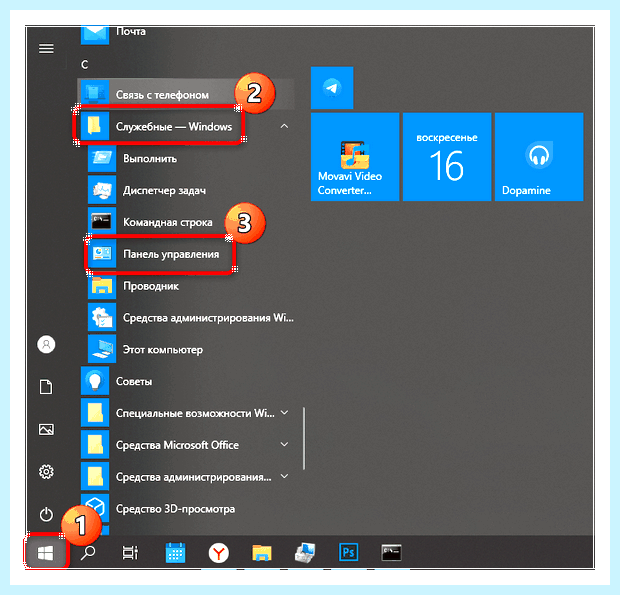This screenshot has height=595, width=620.
Task: Open Command Prompt taskbar icon
Action: 391,552
